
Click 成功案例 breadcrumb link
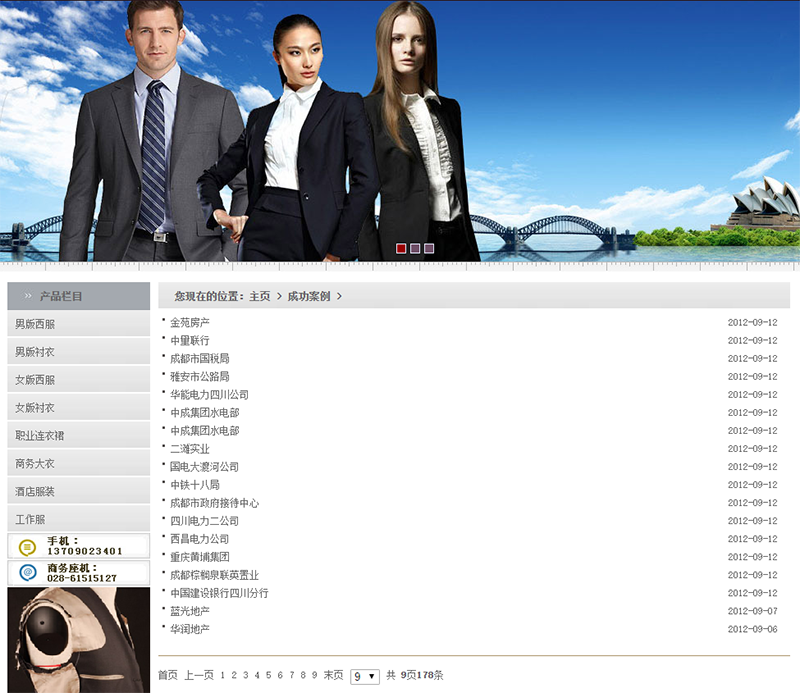tap(308, 296)
